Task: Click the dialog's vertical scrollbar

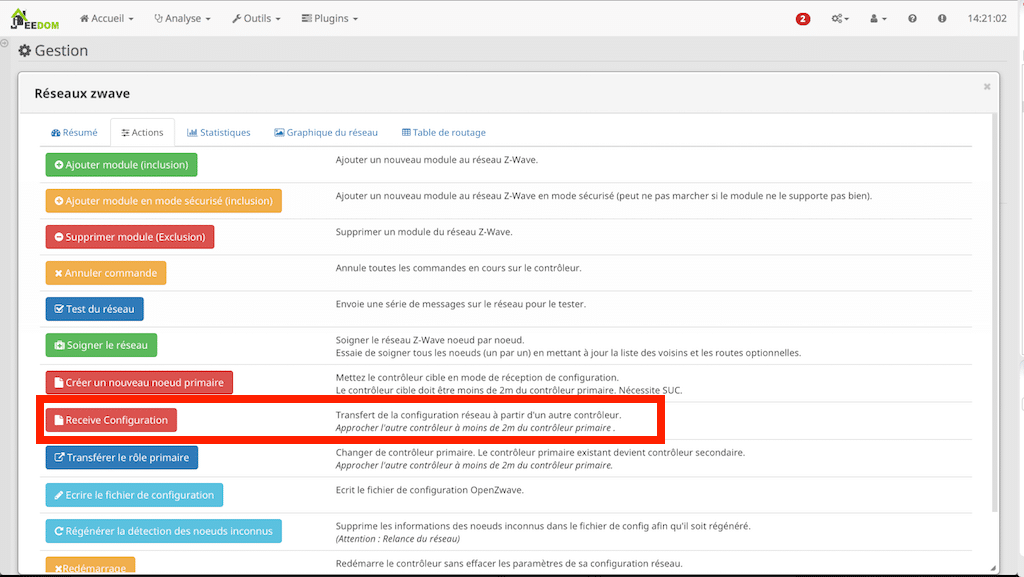Action: [993, 300]
